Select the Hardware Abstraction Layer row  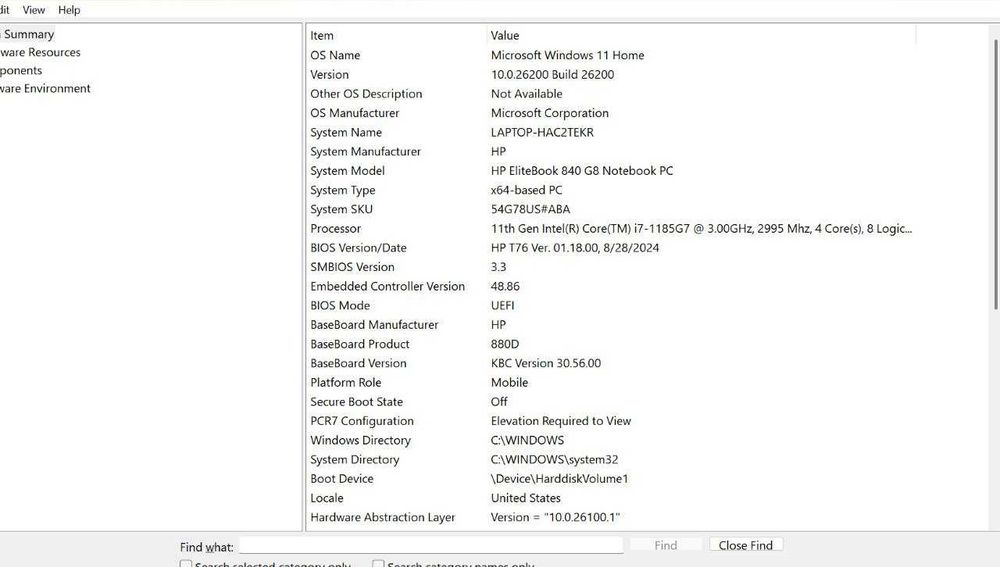click(611, 517)
